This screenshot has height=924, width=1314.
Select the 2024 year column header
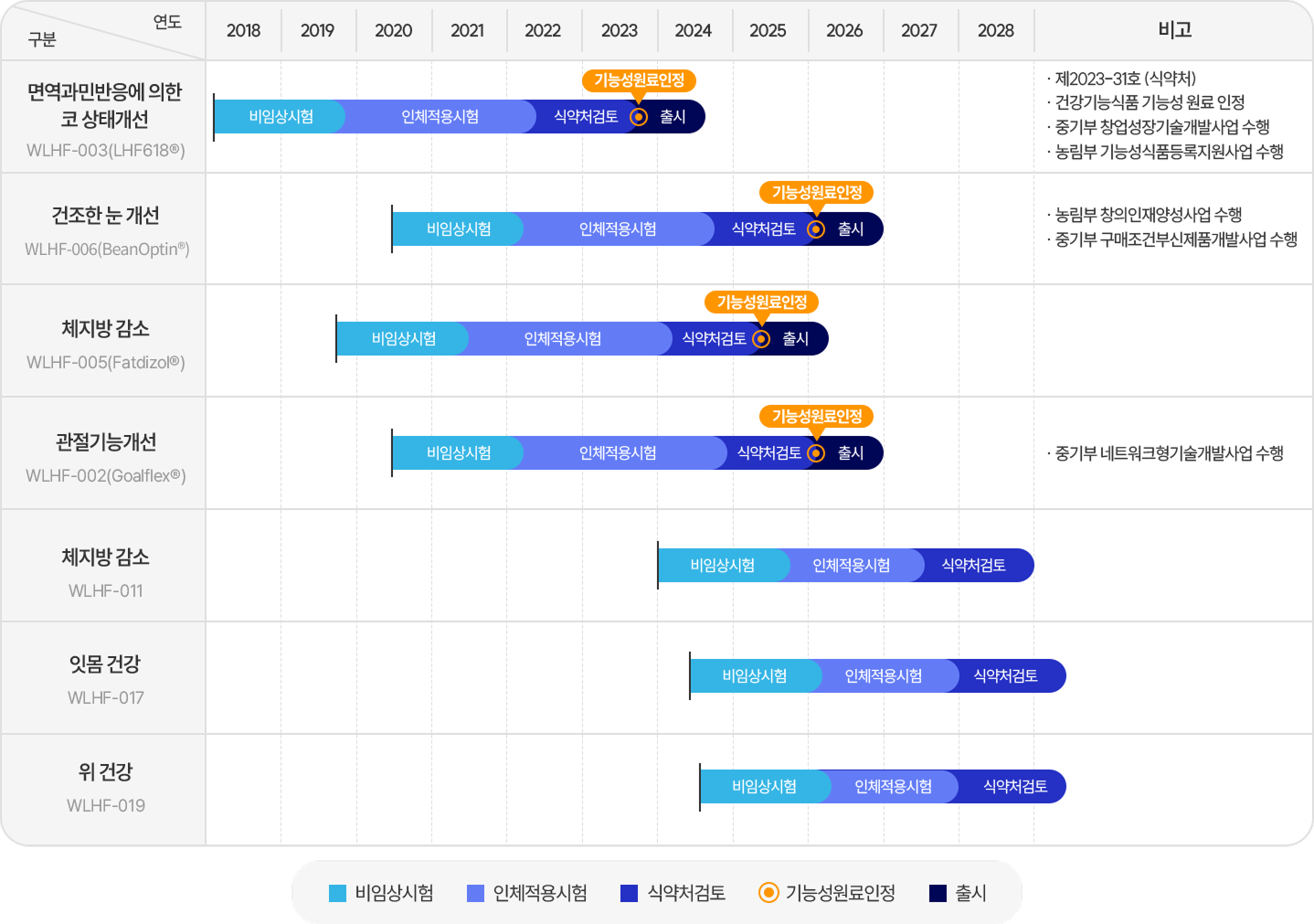[693, 30]
